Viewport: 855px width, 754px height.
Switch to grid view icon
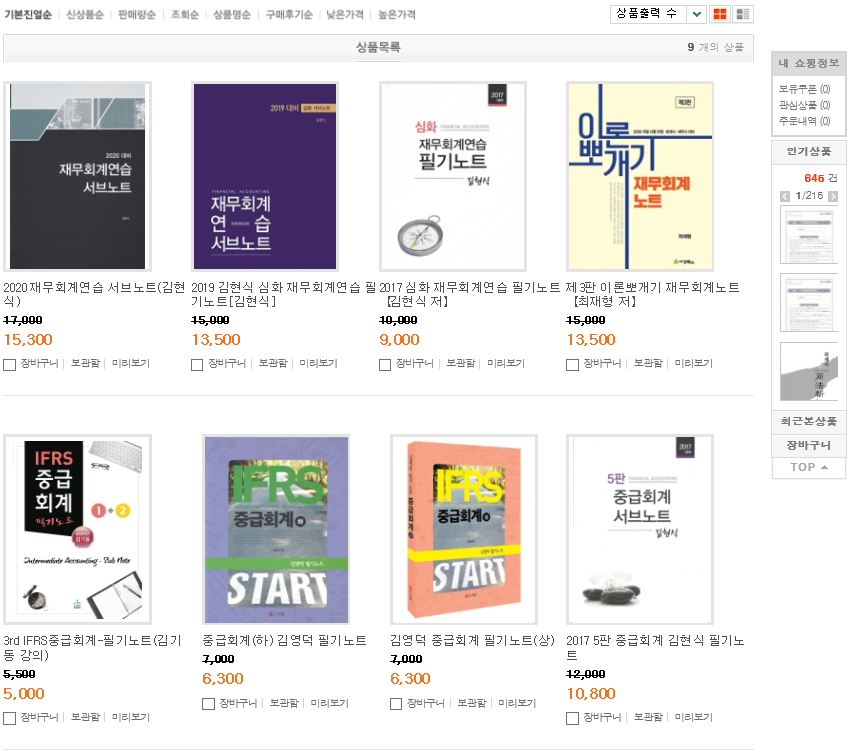pos(720,14)
